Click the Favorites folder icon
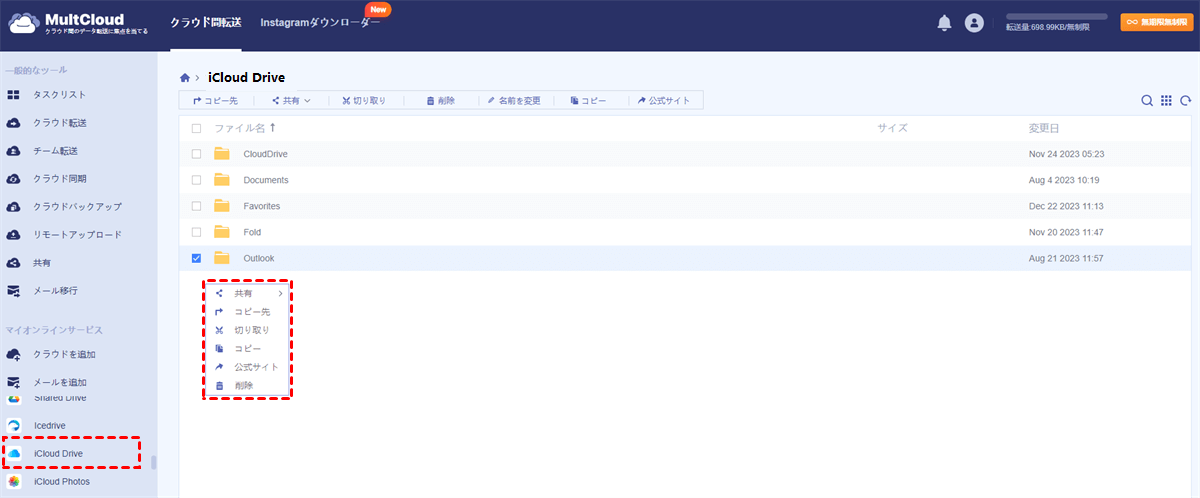Screen dimensions: 1200x498 tap(222, 206)
